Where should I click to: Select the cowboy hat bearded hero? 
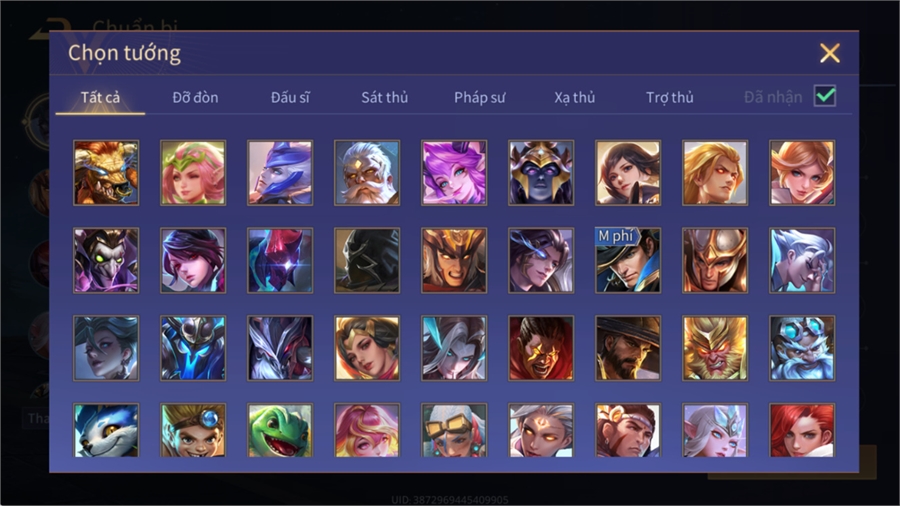click(628, 348)
